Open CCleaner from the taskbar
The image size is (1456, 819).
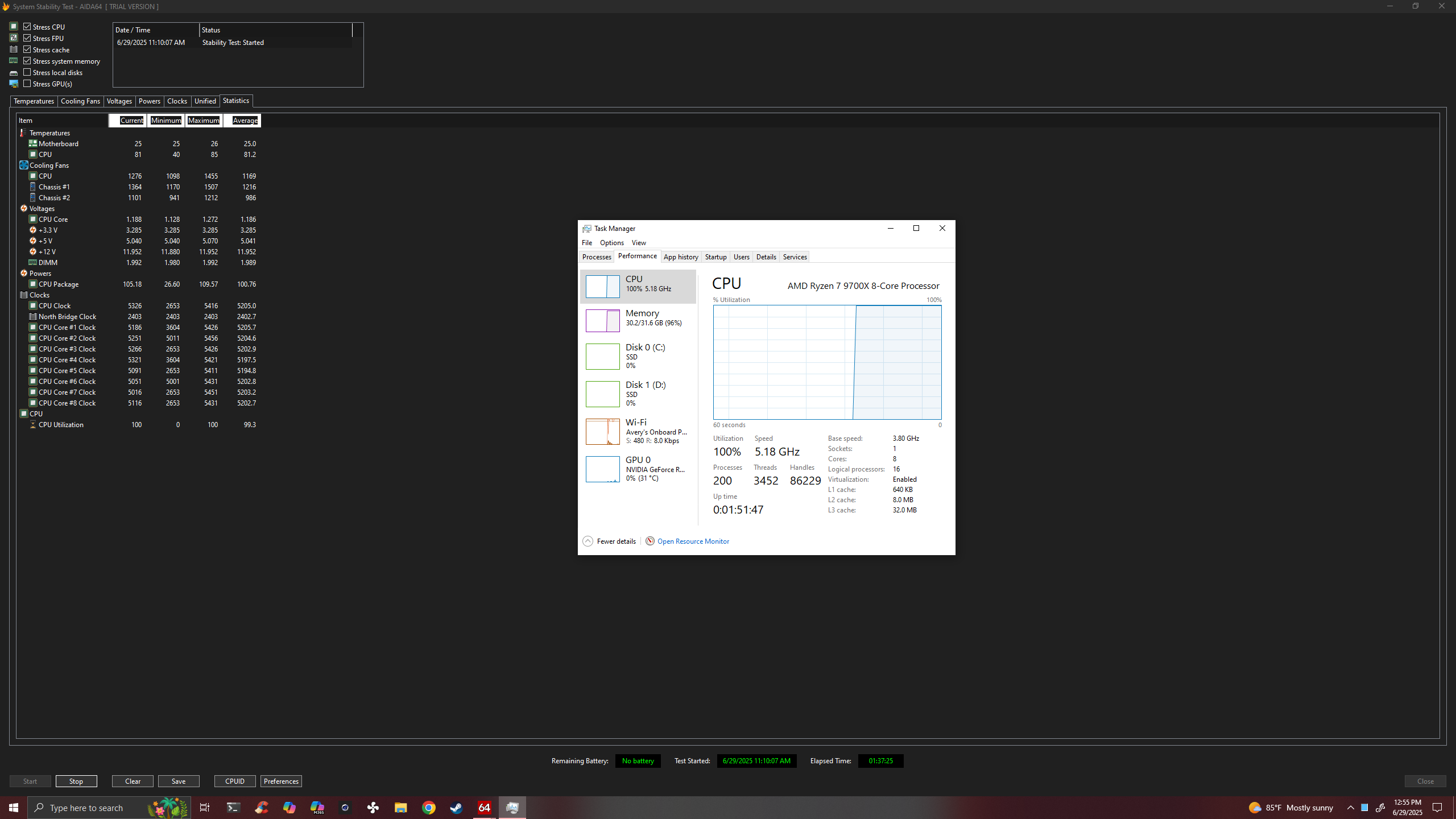262,808
